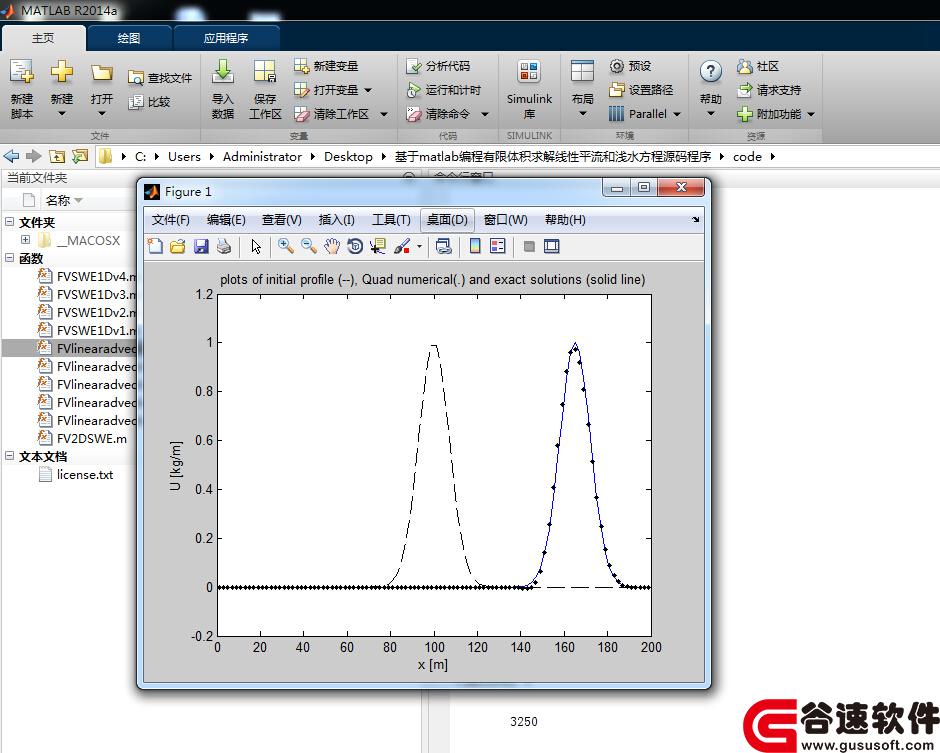Image resolution: width=940 pixels, height=753 pixels.
Task: Open Preferences (预设) gear
Action: 630,66
